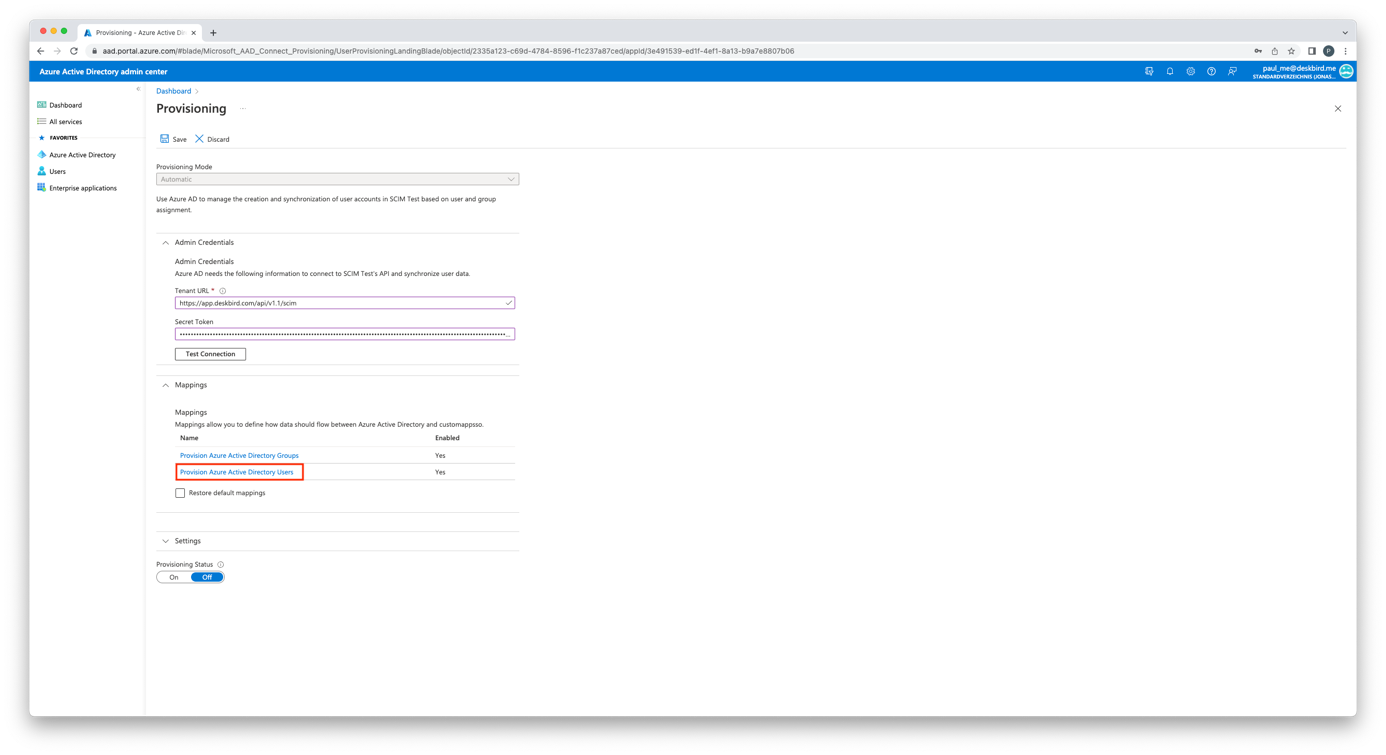The image size is (1386, 755).
Task: Open the notifications bell icon
Action: (1170, 72)
